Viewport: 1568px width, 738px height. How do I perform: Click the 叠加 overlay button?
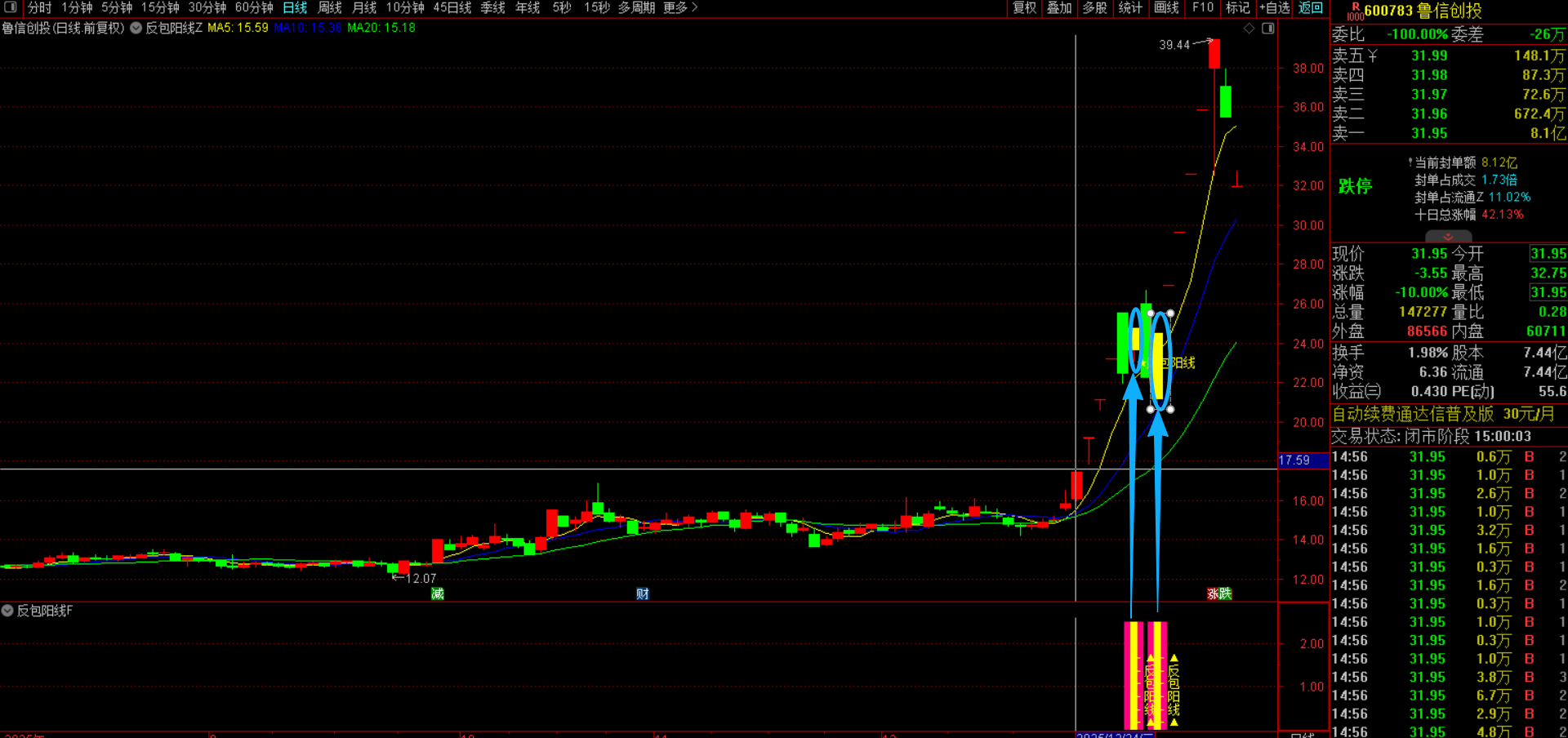pyautogui.click(x=1059, y=7)
